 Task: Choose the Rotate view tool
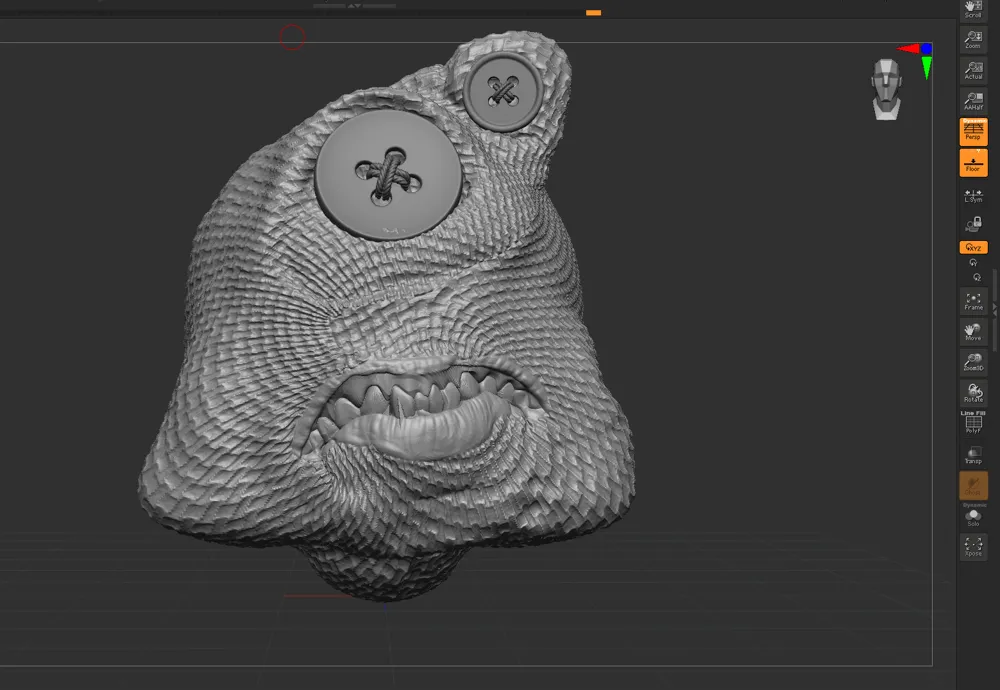[x=973, y=392]
